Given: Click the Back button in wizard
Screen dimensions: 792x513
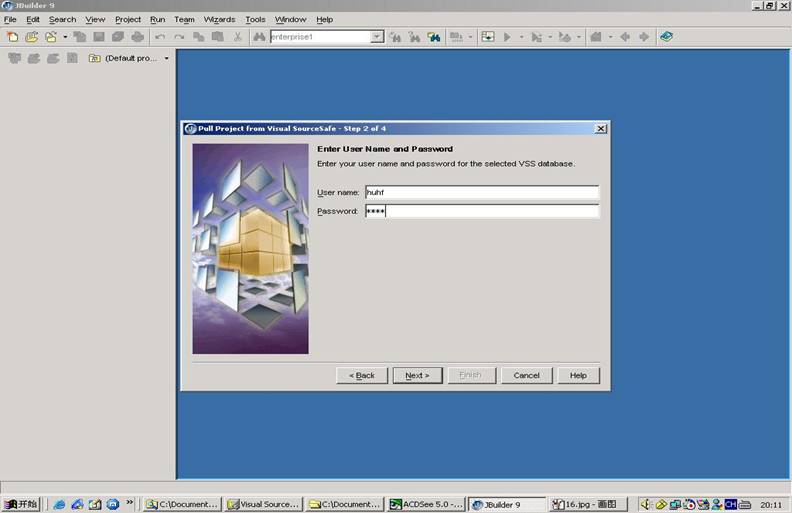Looking at the screenshot, I should click(362, 375).
